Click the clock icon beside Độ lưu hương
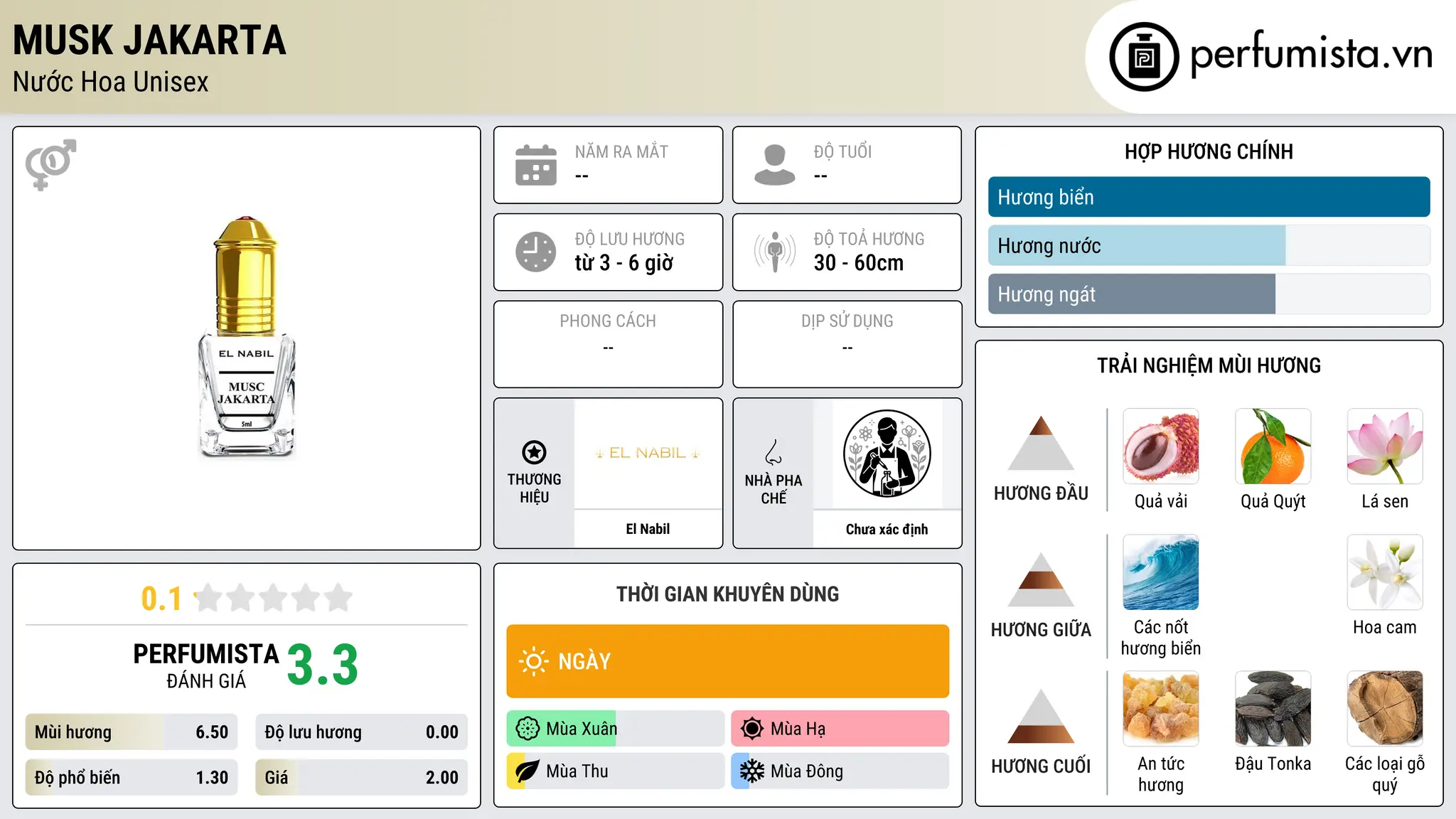This screenshot has width=1456, height=819. (536, 252)
